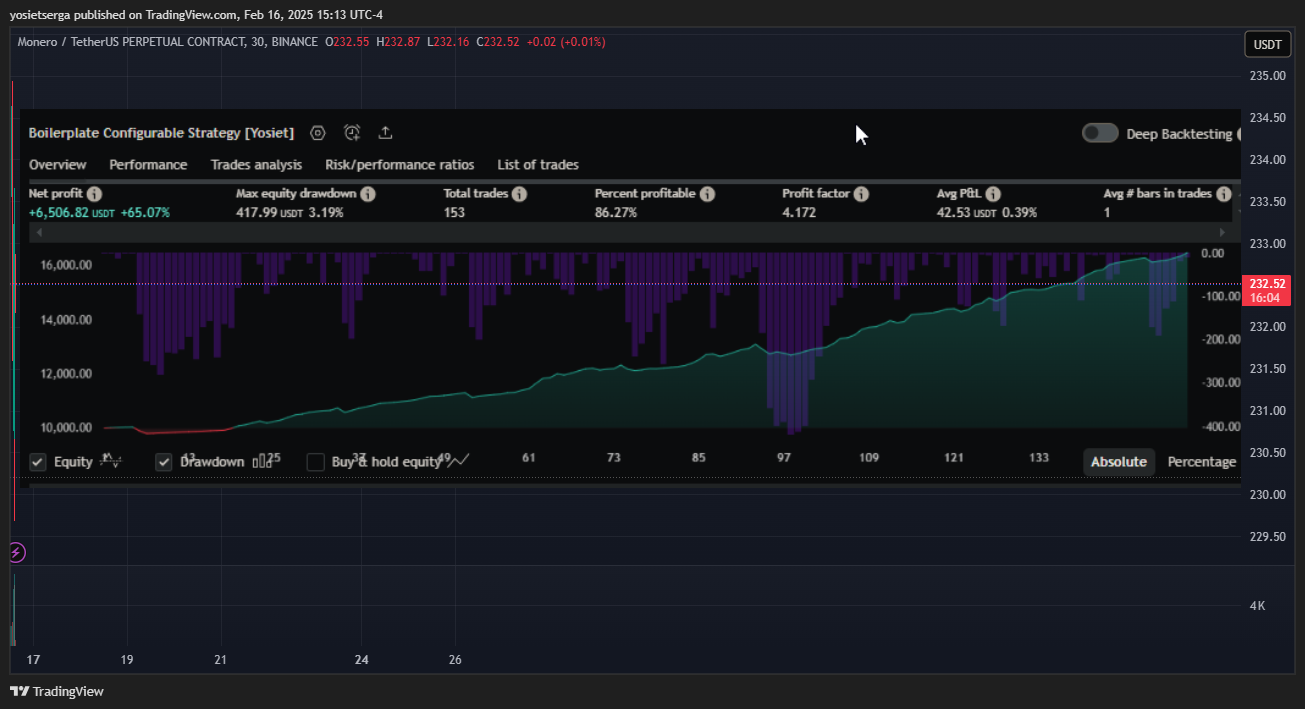
Task: Click the info icon next to Max equity drawdown
Action: (x=368, y=194)
